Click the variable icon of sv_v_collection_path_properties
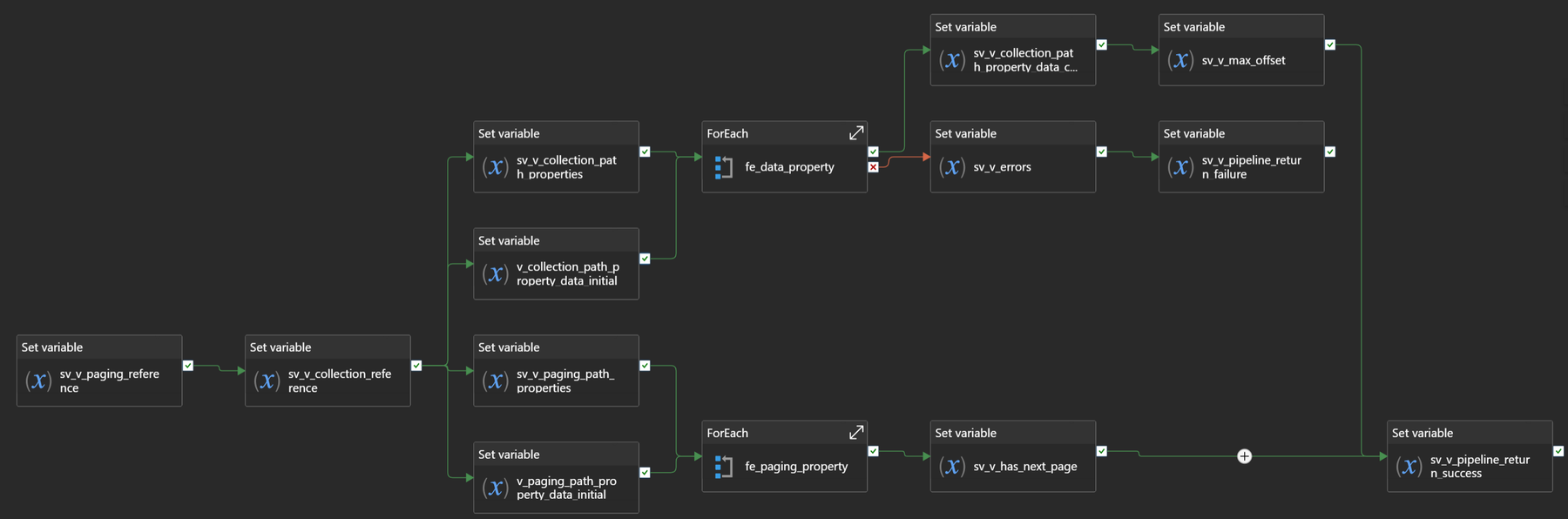This screenshot has width=1568, height=519. 495,167
